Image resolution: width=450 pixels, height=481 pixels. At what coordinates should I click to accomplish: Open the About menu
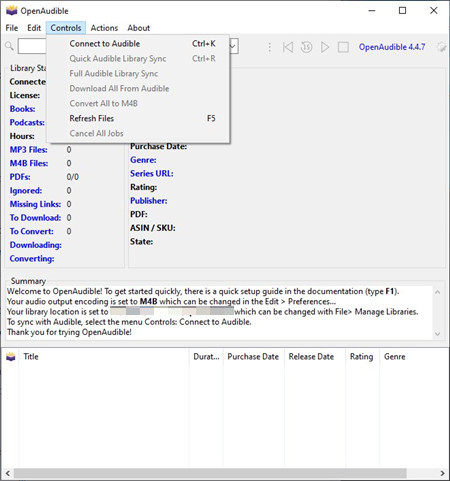(138, 28)
